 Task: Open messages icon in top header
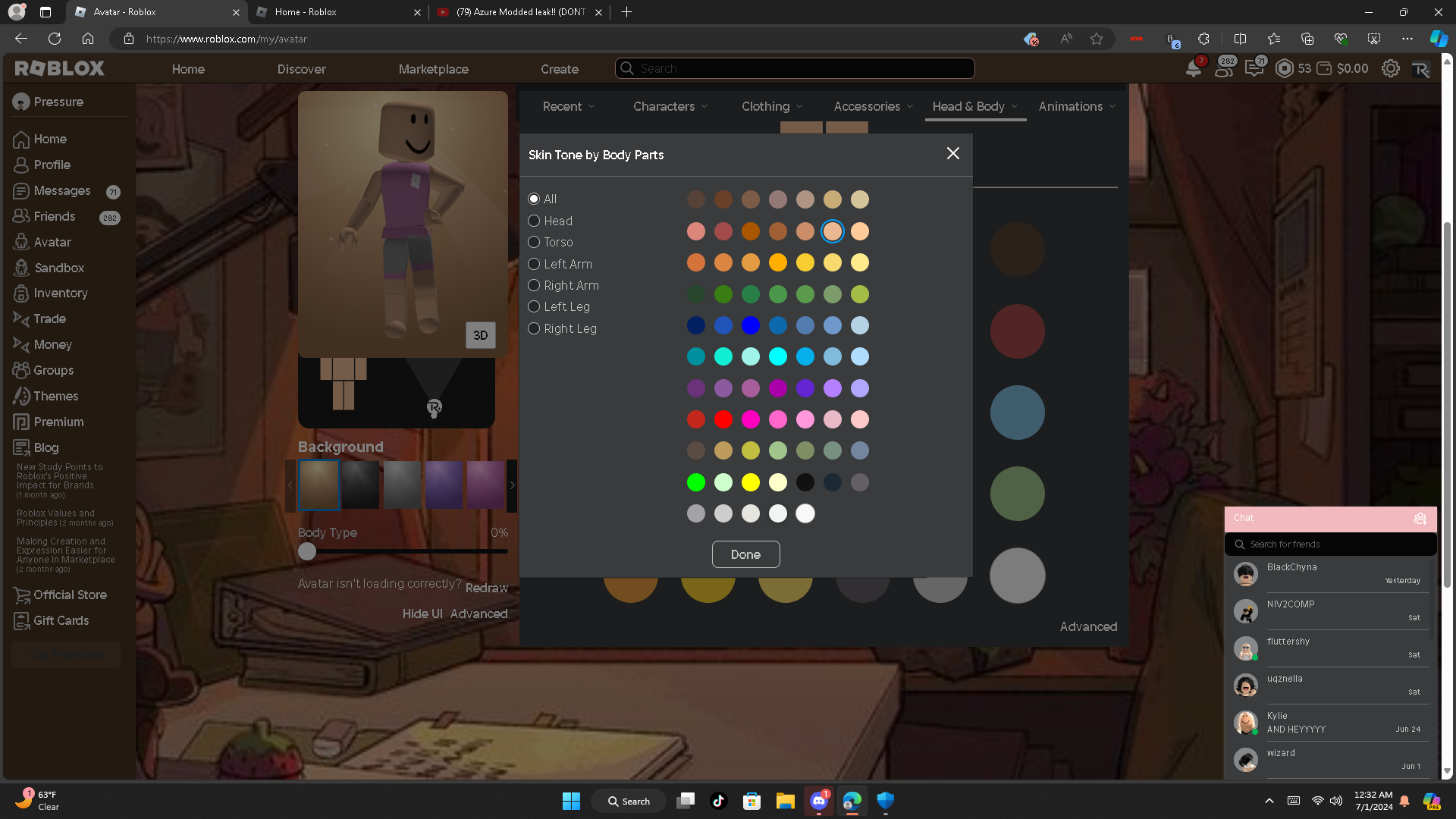[x=1254, y=68]
